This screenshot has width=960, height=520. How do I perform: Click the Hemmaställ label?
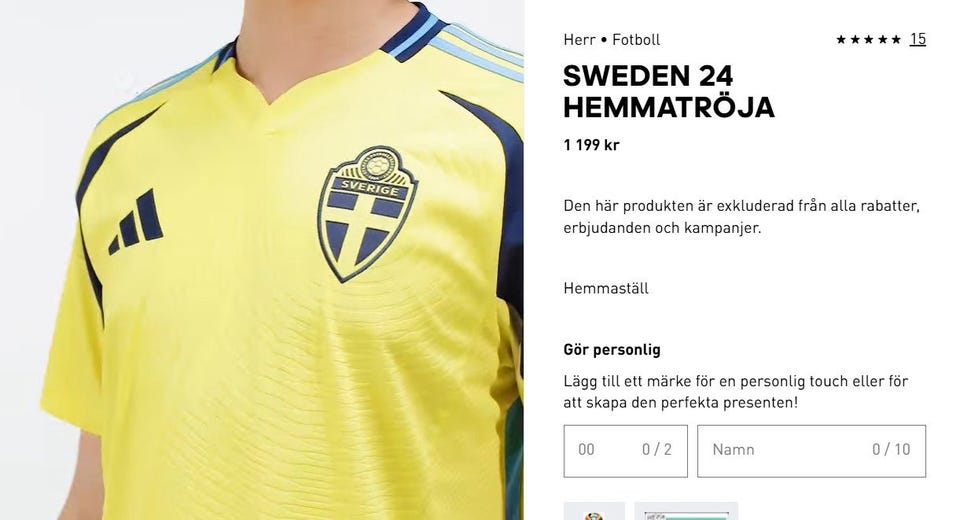606,288
